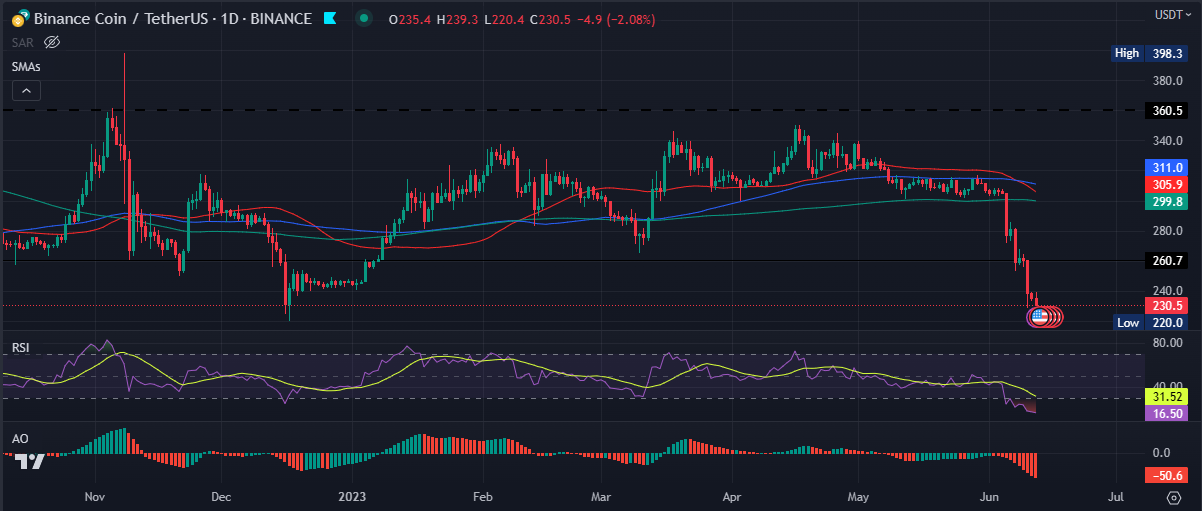1202x511 pixels.
Task: Click the yellow 31.52 RSI average value tag
Action: tap(1166, 396)
